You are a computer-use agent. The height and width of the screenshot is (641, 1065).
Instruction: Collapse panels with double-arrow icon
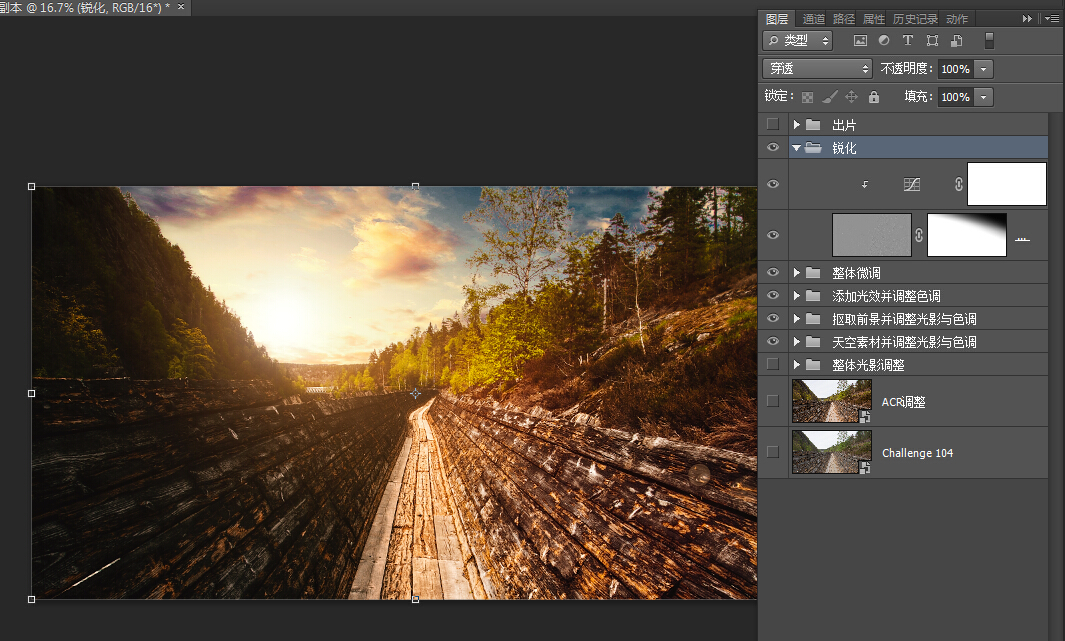click(x=1027, y=19)
